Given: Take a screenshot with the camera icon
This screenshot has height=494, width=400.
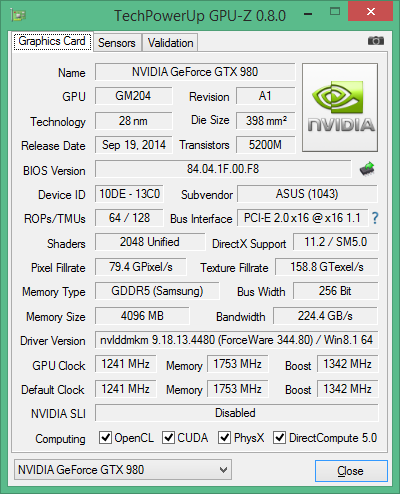Looking at the screenshot, I should (x=376, y=41).
